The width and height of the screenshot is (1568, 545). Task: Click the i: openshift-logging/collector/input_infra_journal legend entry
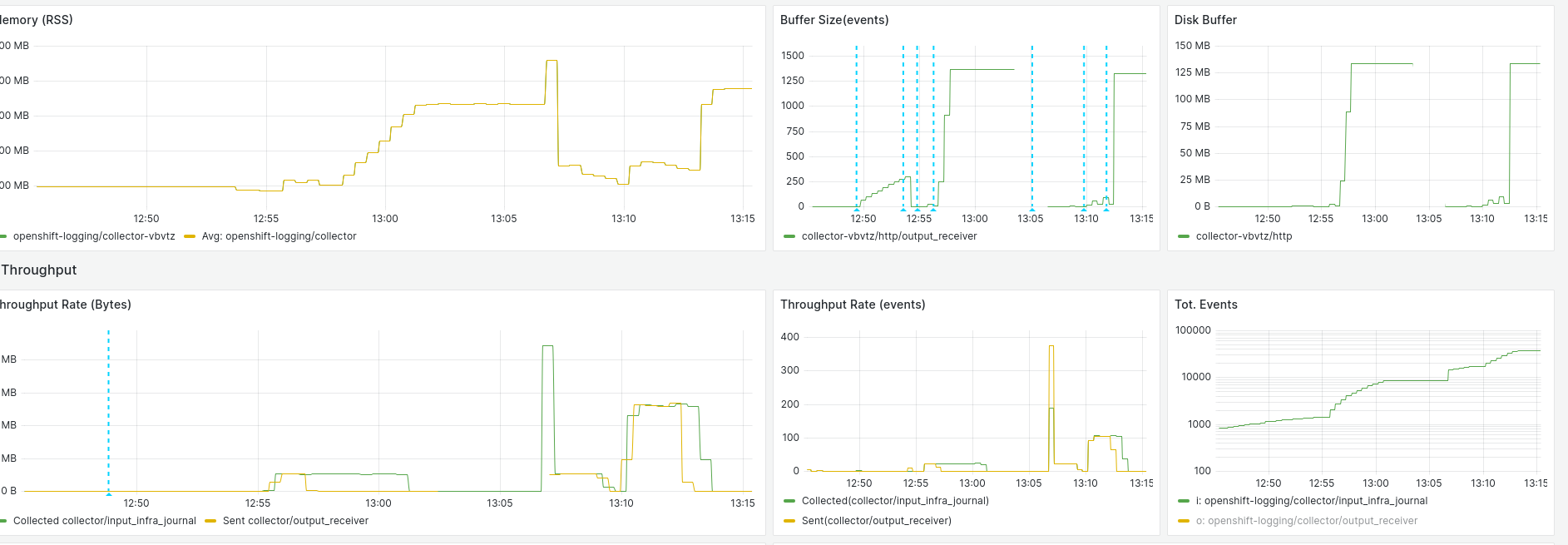[x=1316, y=501]
